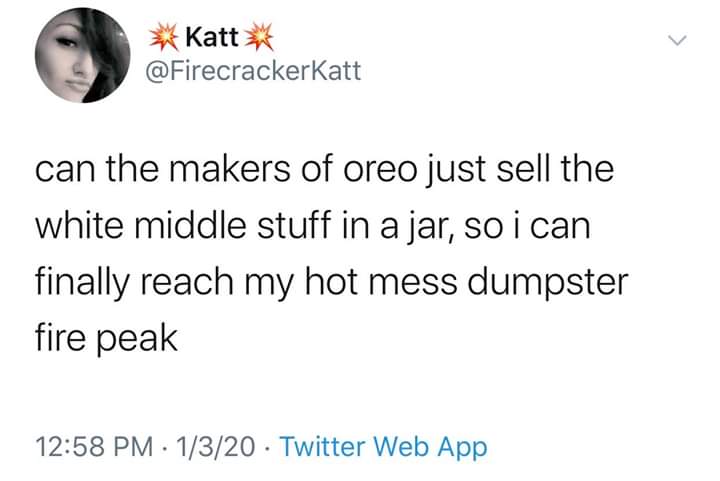This screenshot has height=481, width=720.
Task: Click the explosion emoji after Katt
Action: (259, 38)
